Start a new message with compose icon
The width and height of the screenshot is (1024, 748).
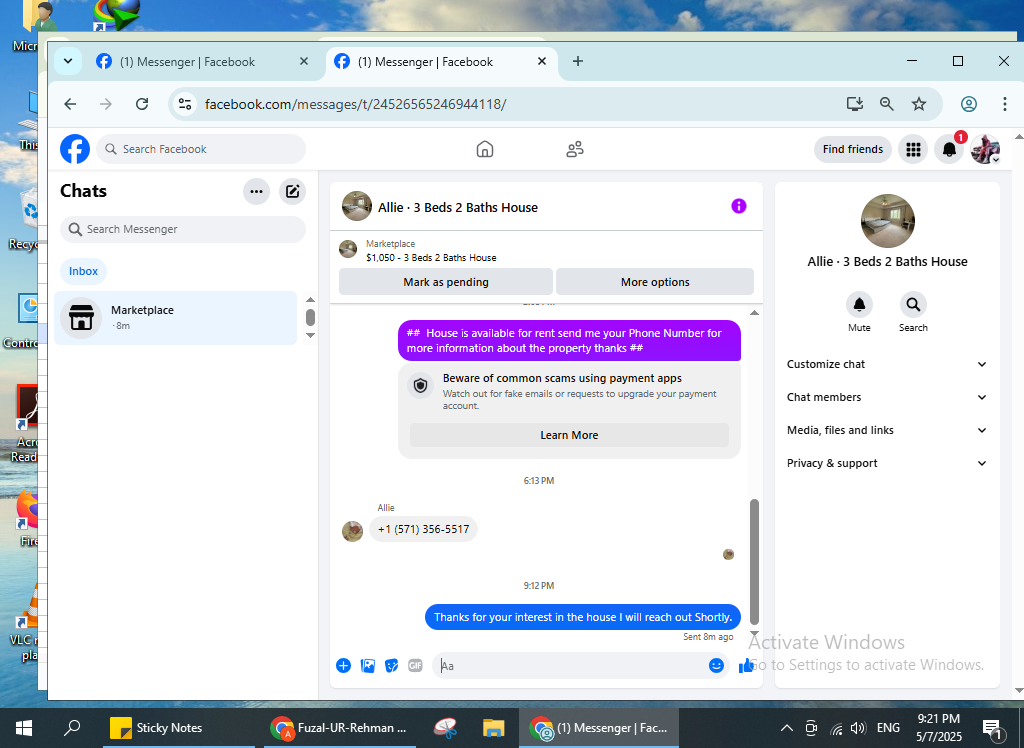[x=293, y=191]
